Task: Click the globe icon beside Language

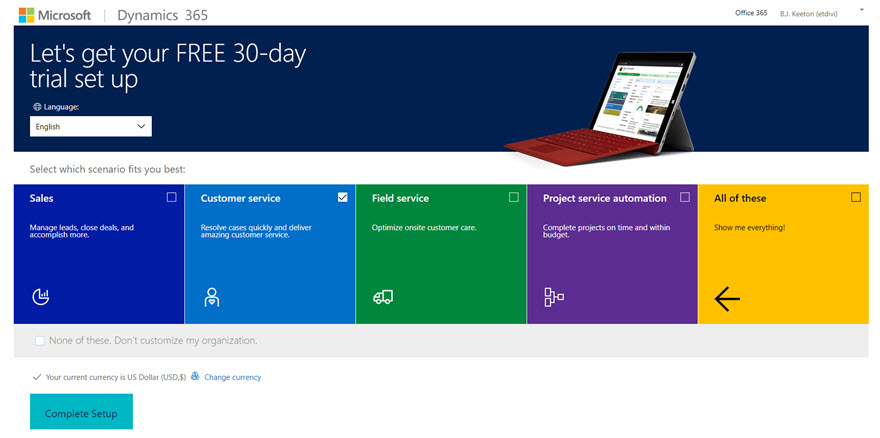Action: pyautogui.click(x=37, y=107)
